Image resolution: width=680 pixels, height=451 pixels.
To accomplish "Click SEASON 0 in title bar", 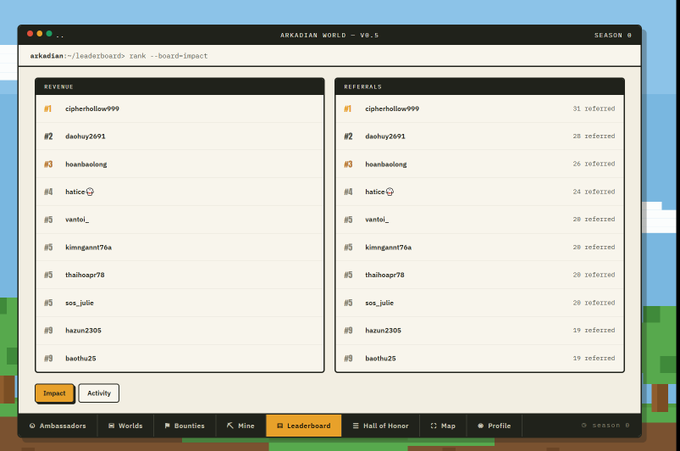I will [x=613, y=35].
